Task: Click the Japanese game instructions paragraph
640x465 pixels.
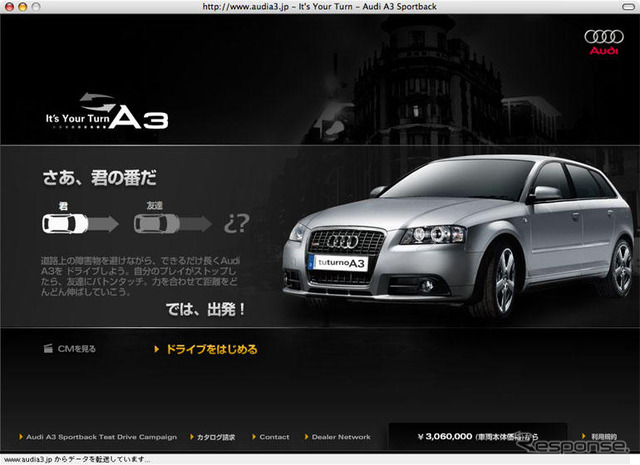Action: (140, 276)
